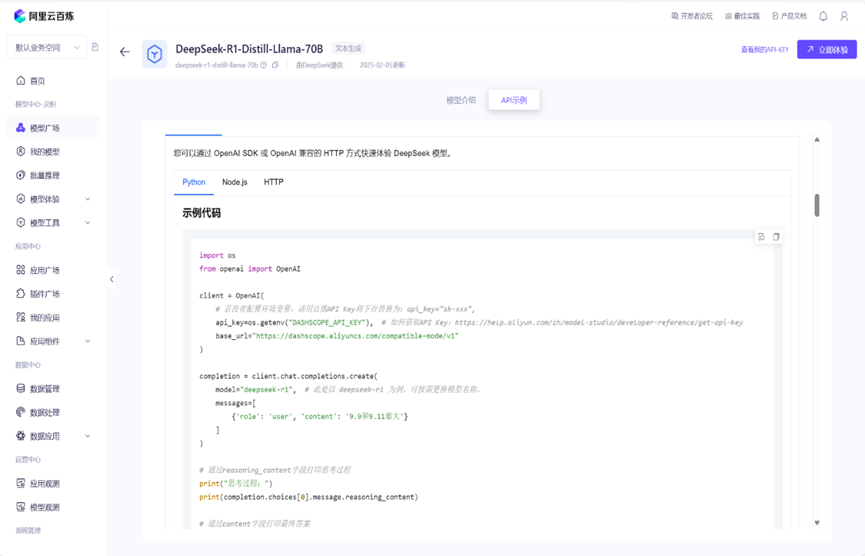Click the vertical scrollbar thumb
This screenshot has width=865, height=556.
tap(817, 205)
